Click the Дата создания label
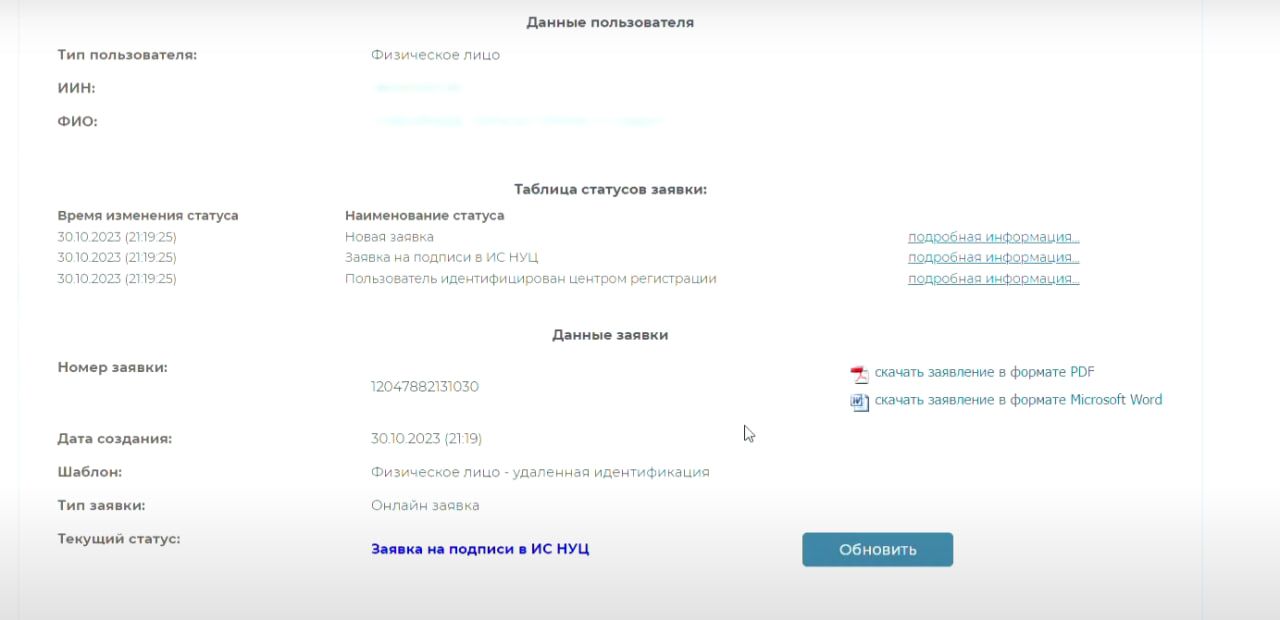This screenshot has height=620, width=1280. click(x=115, y=438)
